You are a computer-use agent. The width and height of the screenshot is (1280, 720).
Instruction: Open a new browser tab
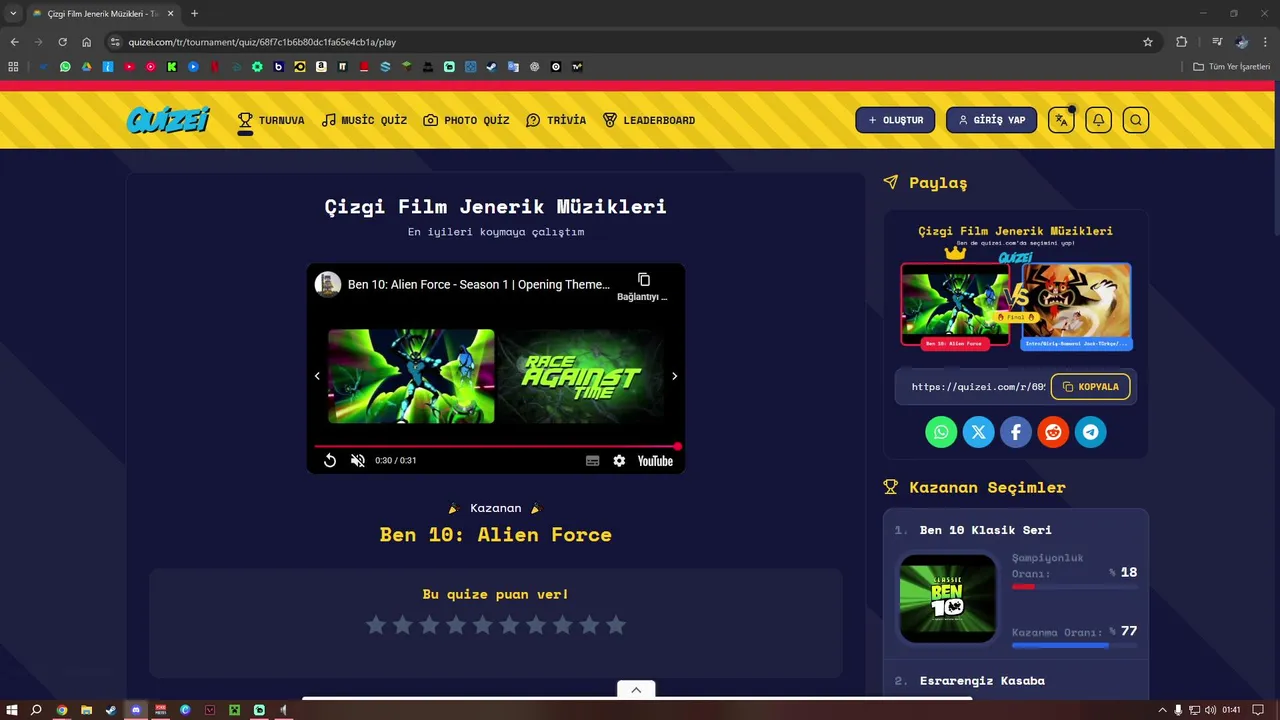coord(194,13)
